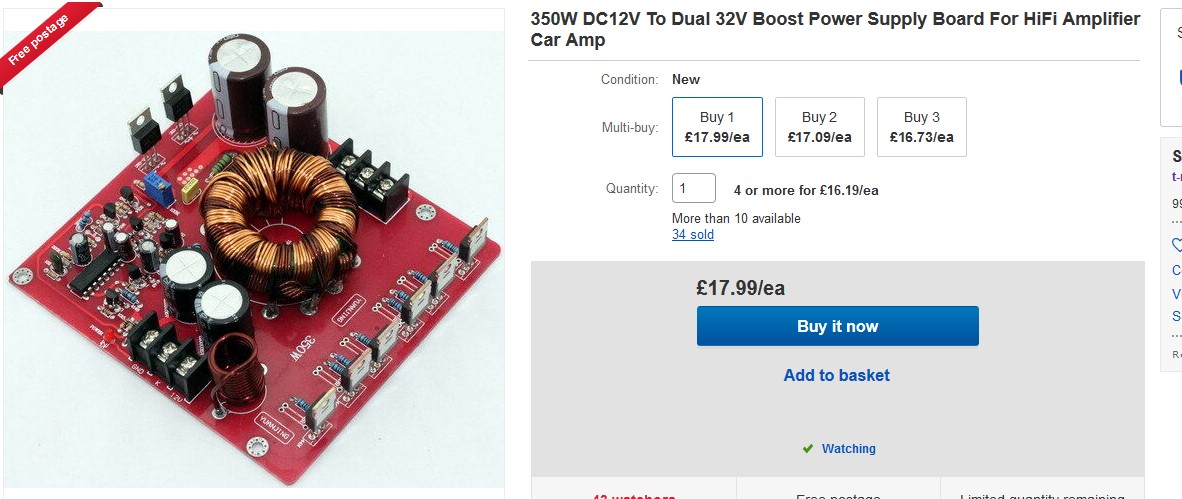1182x499 pixels.
Task: Click the 4 or more for £16.19/ea offer text
Action: [x=806, y=191]
